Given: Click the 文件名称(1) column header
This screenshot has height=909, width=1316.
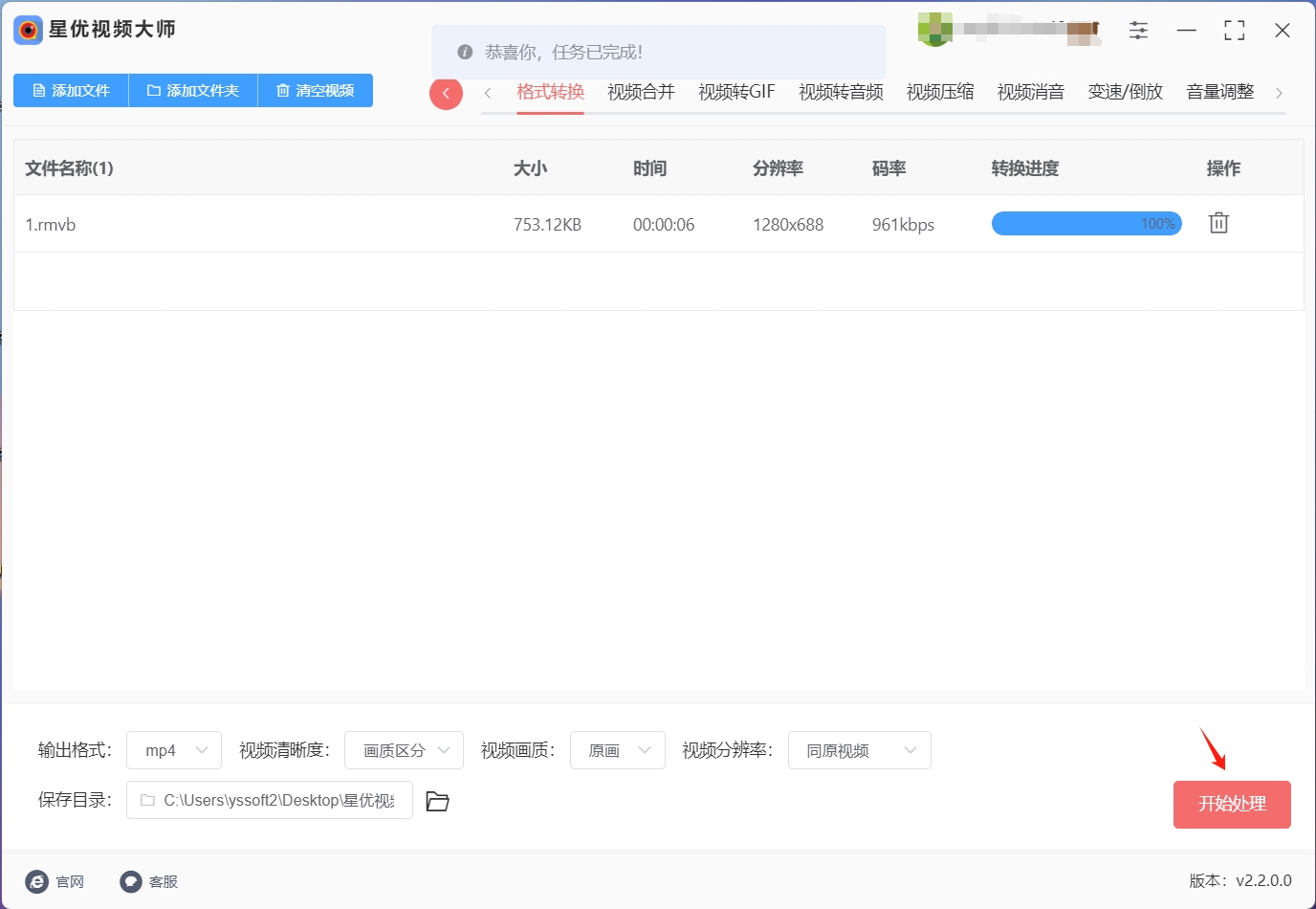Looking at the screenshot, I should tap(69, 168).
